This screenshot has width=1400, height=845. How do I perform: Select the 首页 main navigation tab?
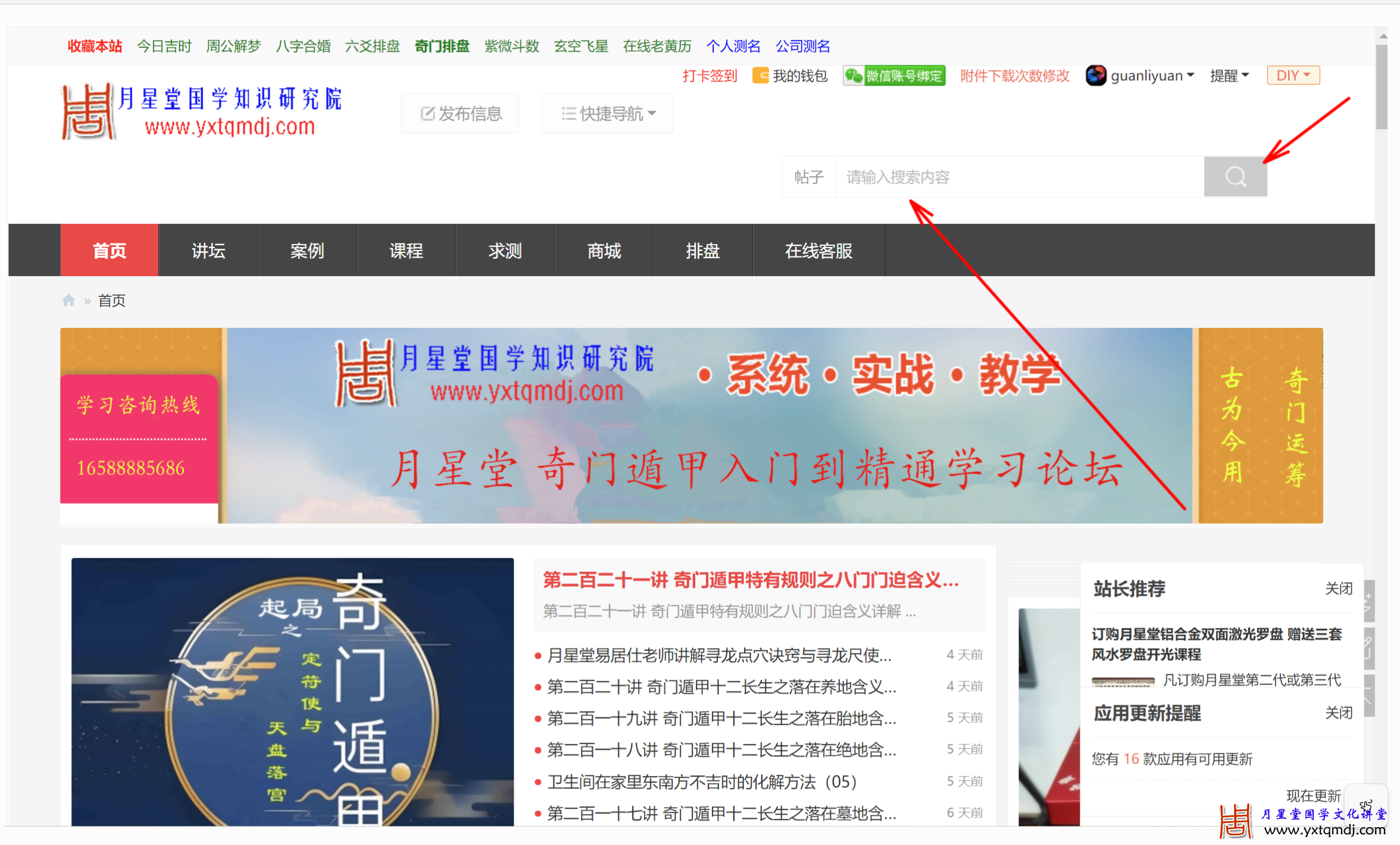pyautogui.click(x=110, y=251)
